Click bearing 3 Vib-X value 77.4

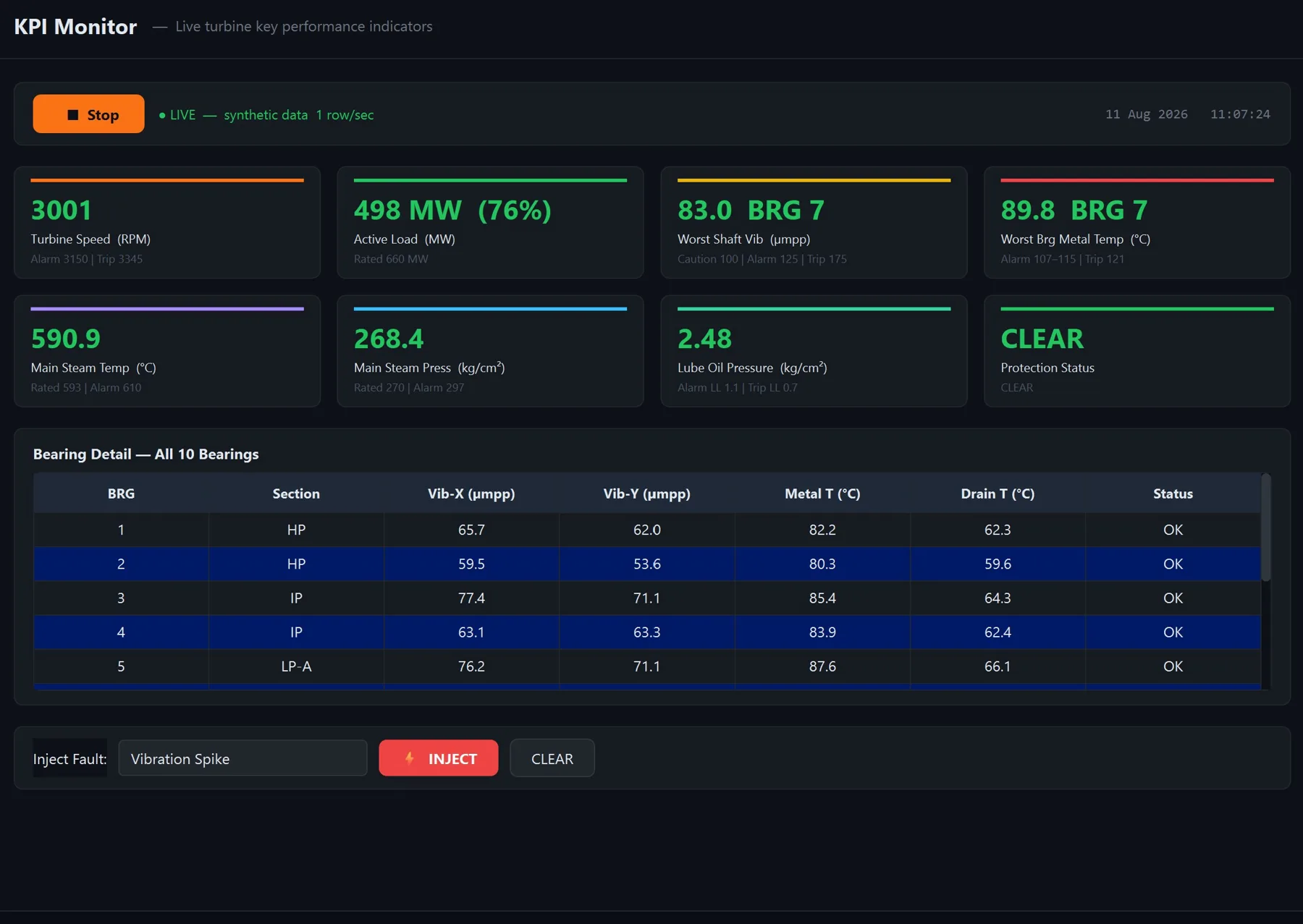[471, 598]
